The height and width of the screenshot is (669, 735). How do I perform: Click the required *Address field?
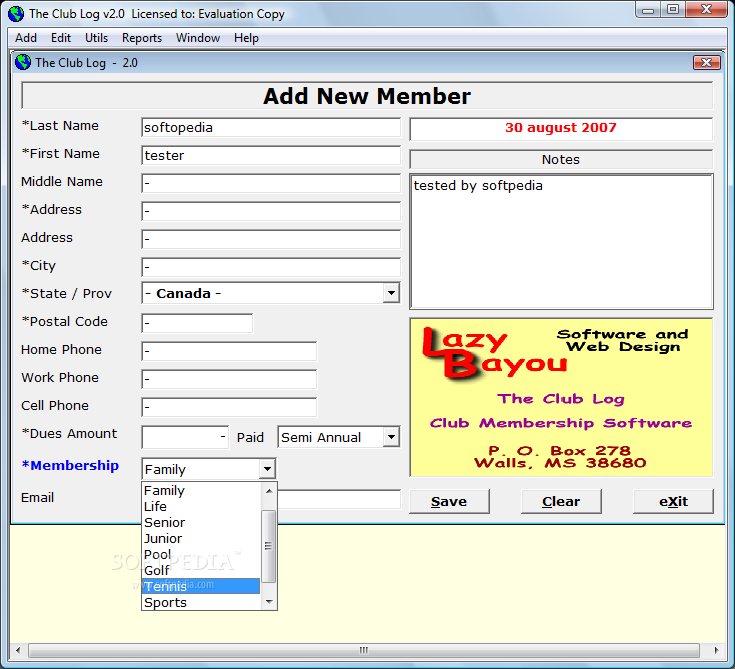pyautogui.click(x=271, y=211)
